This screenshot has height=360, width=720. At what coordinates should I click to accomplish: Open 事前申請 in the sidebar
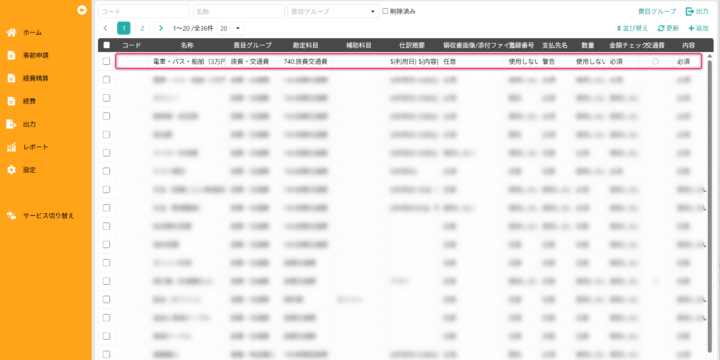[28, 56]
